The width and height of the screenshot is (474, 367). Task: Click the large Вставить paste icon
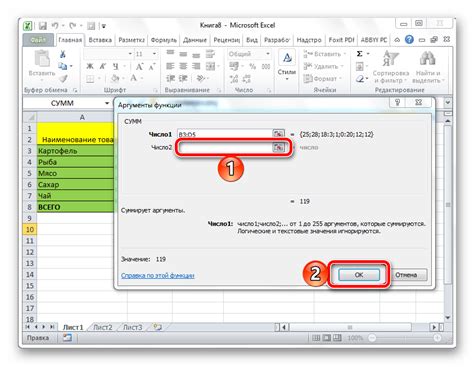pos(42,58)
